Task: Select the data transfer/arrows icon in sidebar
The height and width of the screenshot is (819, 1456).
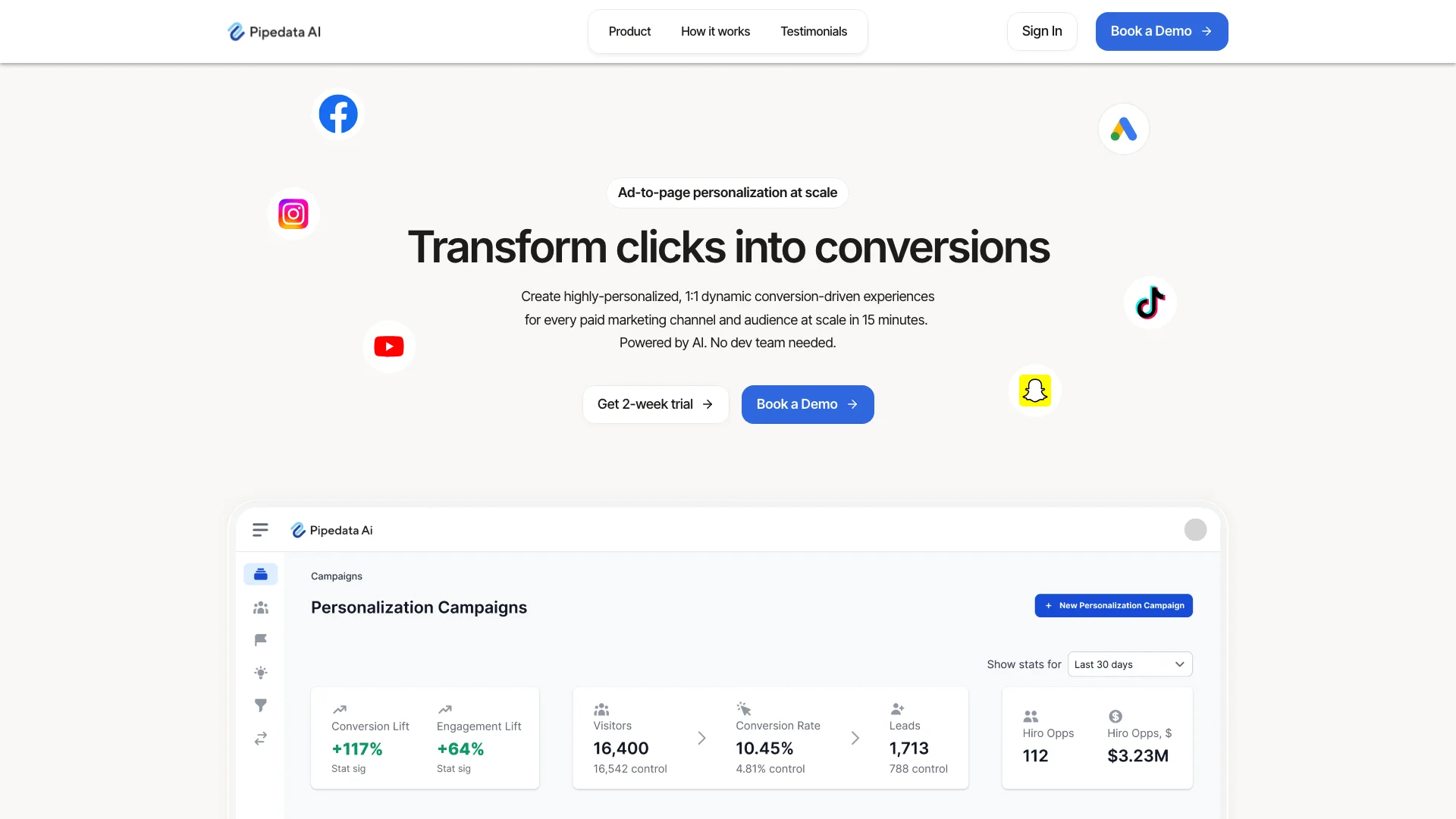Action: click(260, 739)
